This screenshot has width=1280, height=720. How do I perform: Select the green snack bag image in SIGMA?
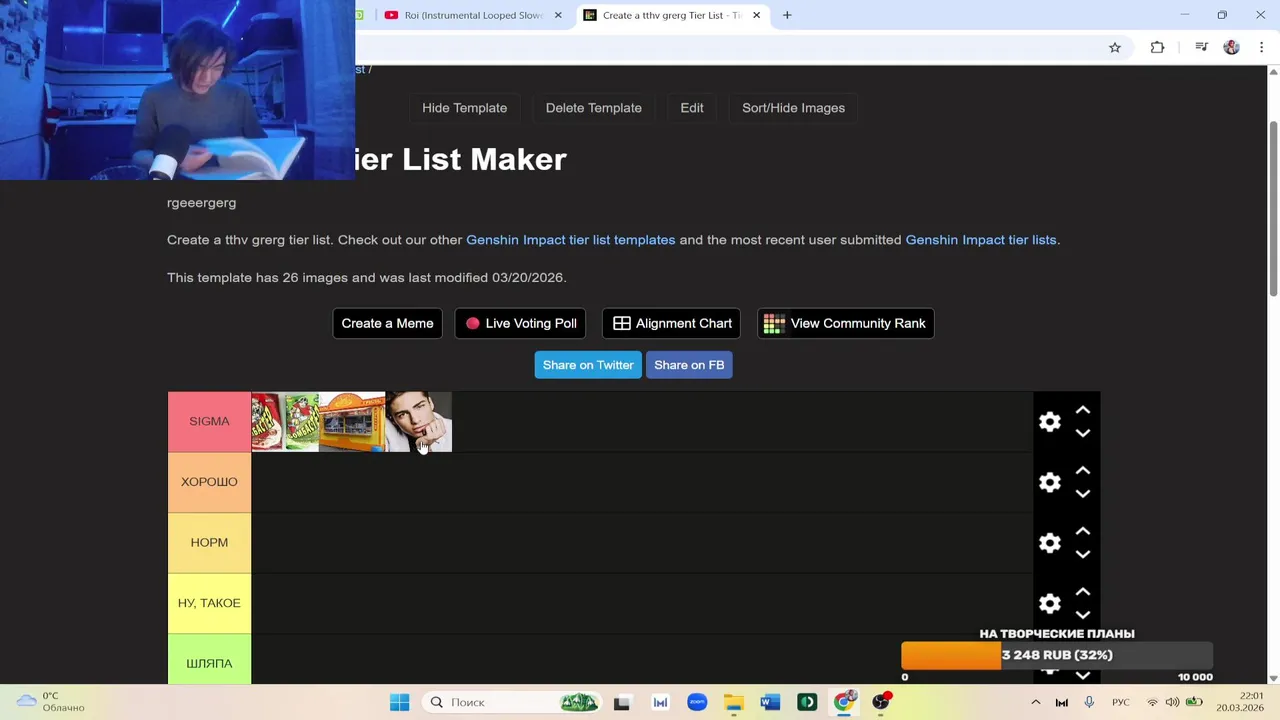tap(301, 422)
